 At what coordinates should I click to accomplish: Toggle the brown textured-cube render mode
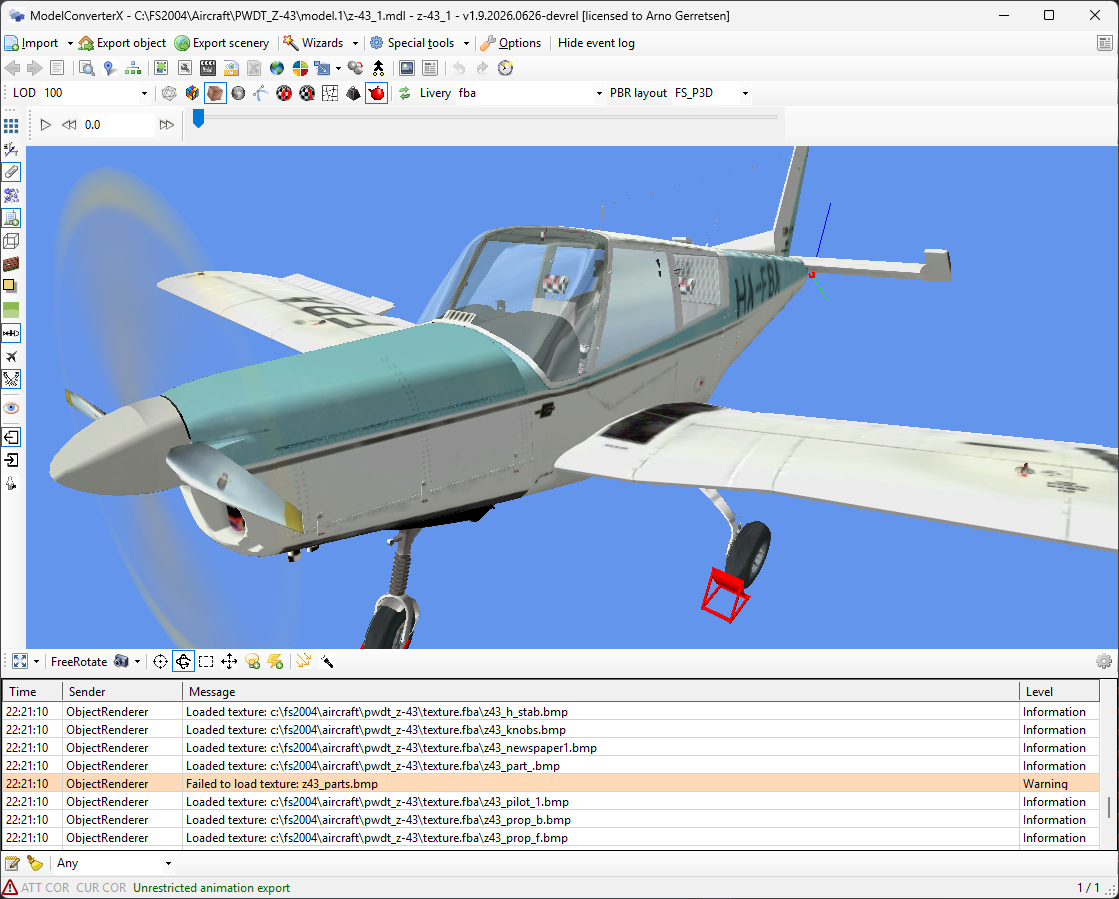coord(215,93)
